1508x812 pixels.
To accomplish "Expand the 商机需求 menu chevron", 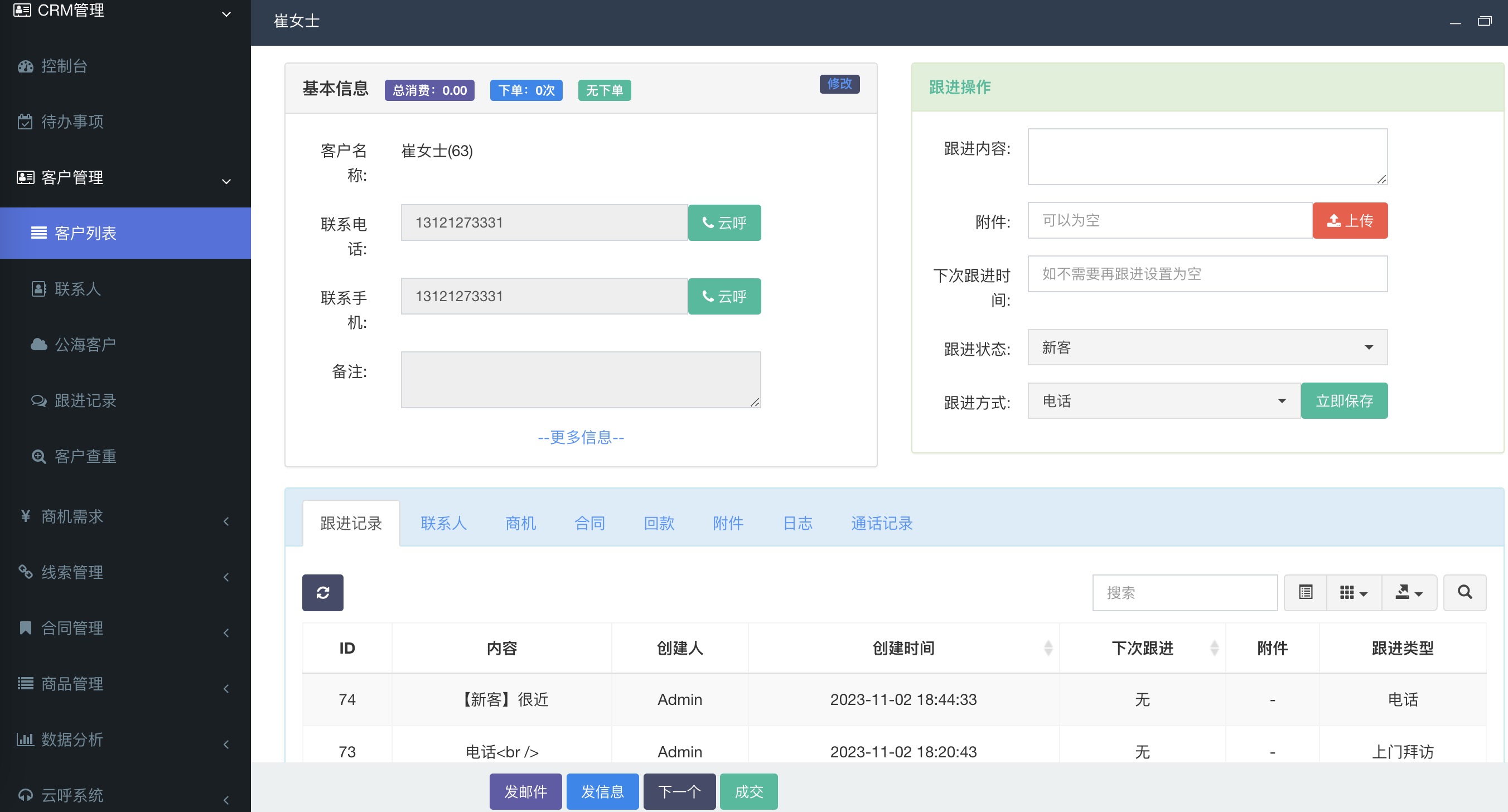I will (226, 521).
